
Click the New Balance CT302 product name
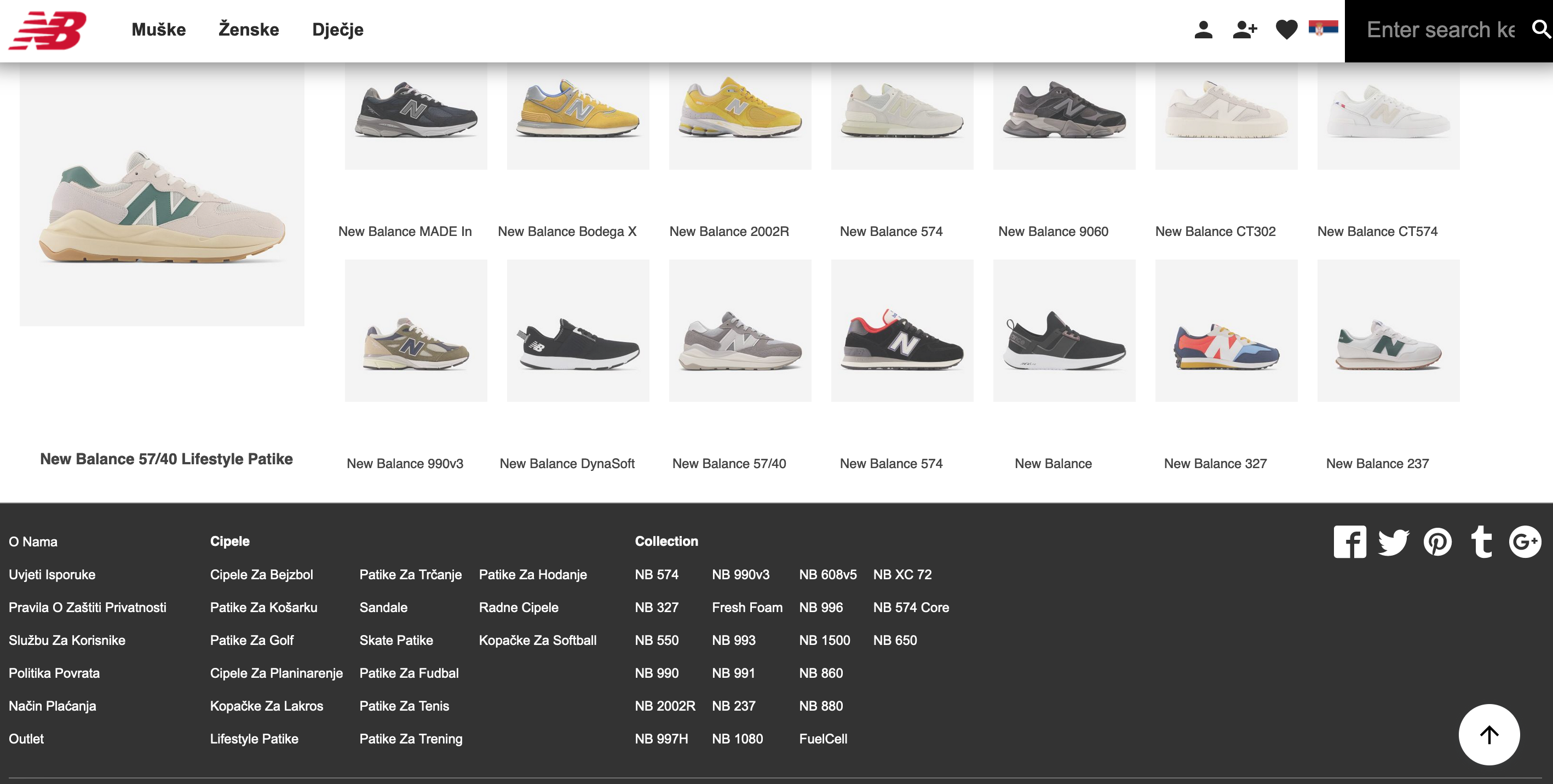1215,232
